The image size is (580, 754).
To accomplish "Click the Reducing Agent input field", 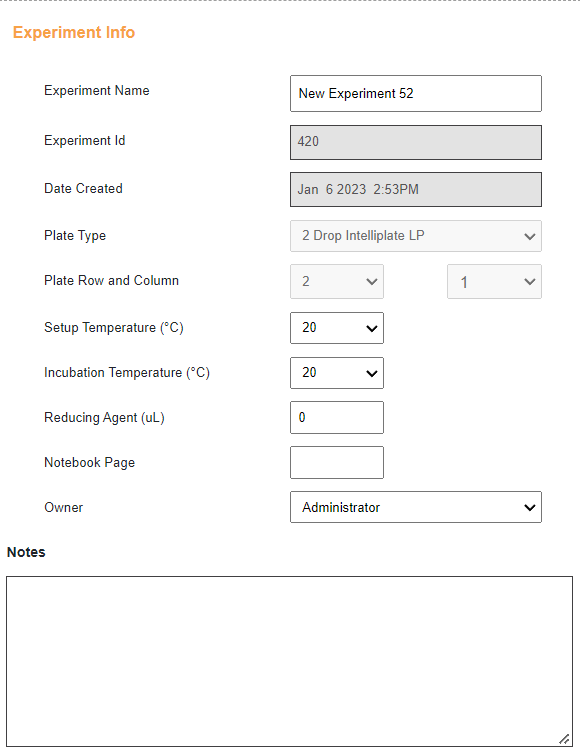I will pyautogui.click(x=337, y=417).
